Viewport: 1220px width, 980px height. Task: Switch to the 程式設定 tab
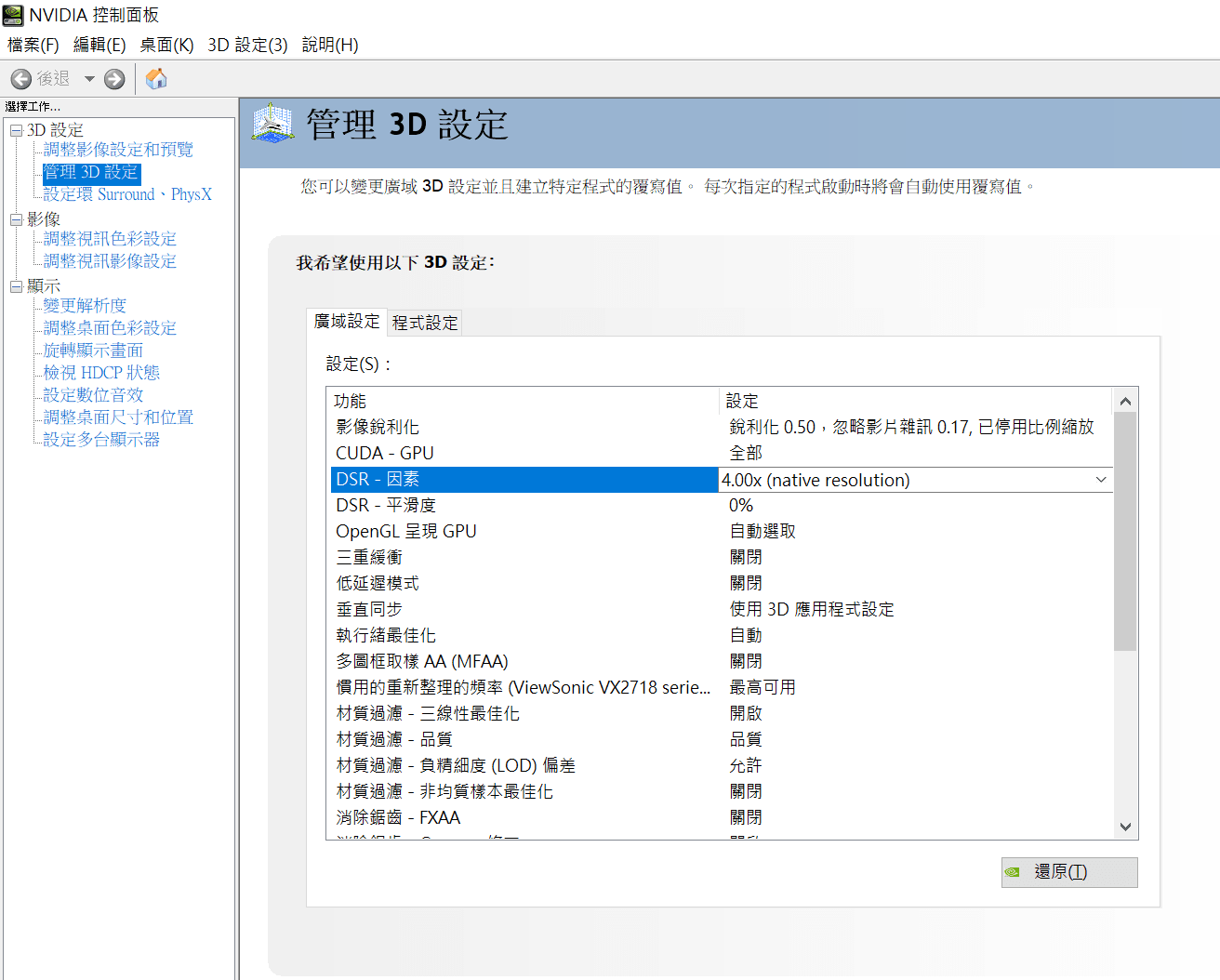[x=425, y=323]
